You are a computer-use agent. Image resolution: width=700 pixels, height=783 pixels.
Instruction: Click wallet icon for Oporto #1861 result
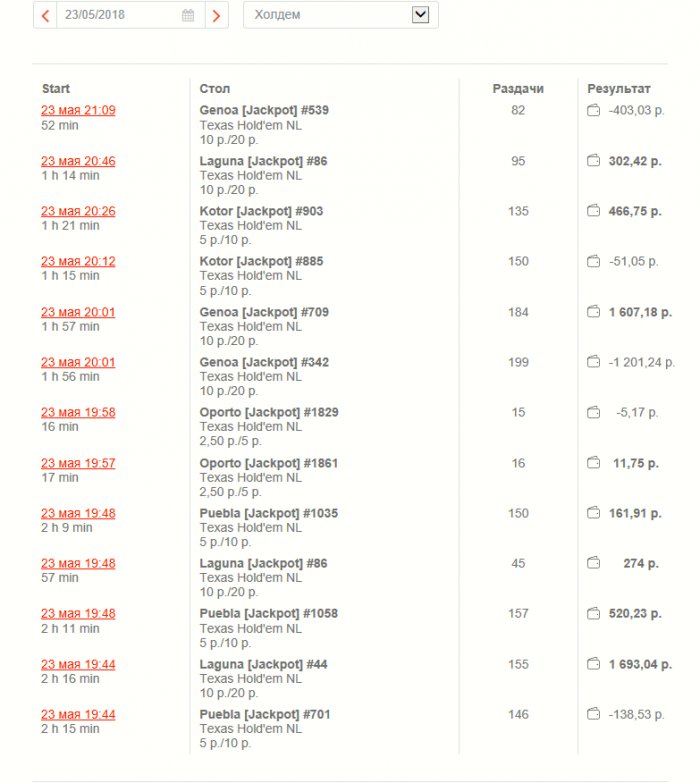(x=593, y=463)
